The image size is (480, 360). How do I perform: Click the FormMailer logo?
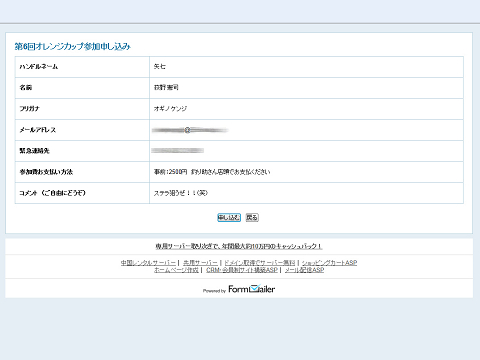point(252,289)
